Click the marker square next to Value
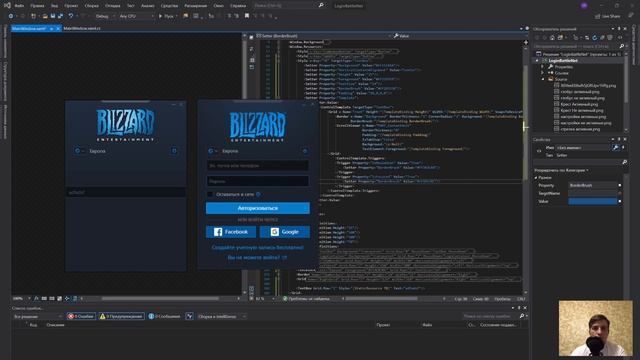Viewport: 640px width, 360px height. click(x=620, y=201)
